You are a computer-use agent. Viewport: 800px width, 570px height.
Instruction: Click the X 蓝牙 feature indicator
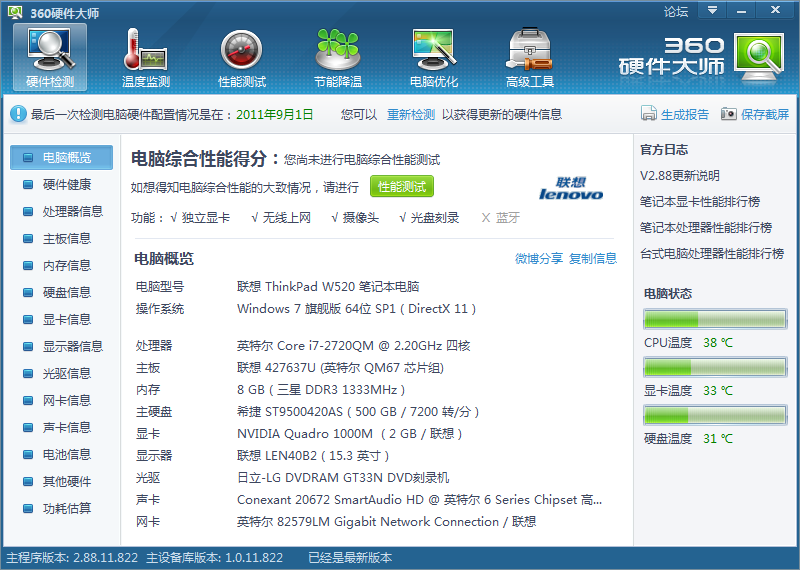501,218
